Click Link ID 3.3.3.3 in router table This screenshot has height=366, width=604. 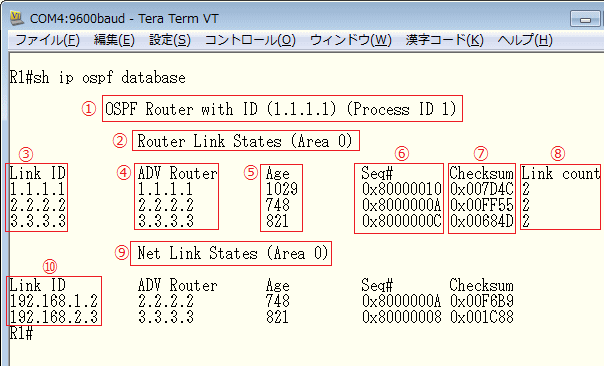[x=37, y=221]
